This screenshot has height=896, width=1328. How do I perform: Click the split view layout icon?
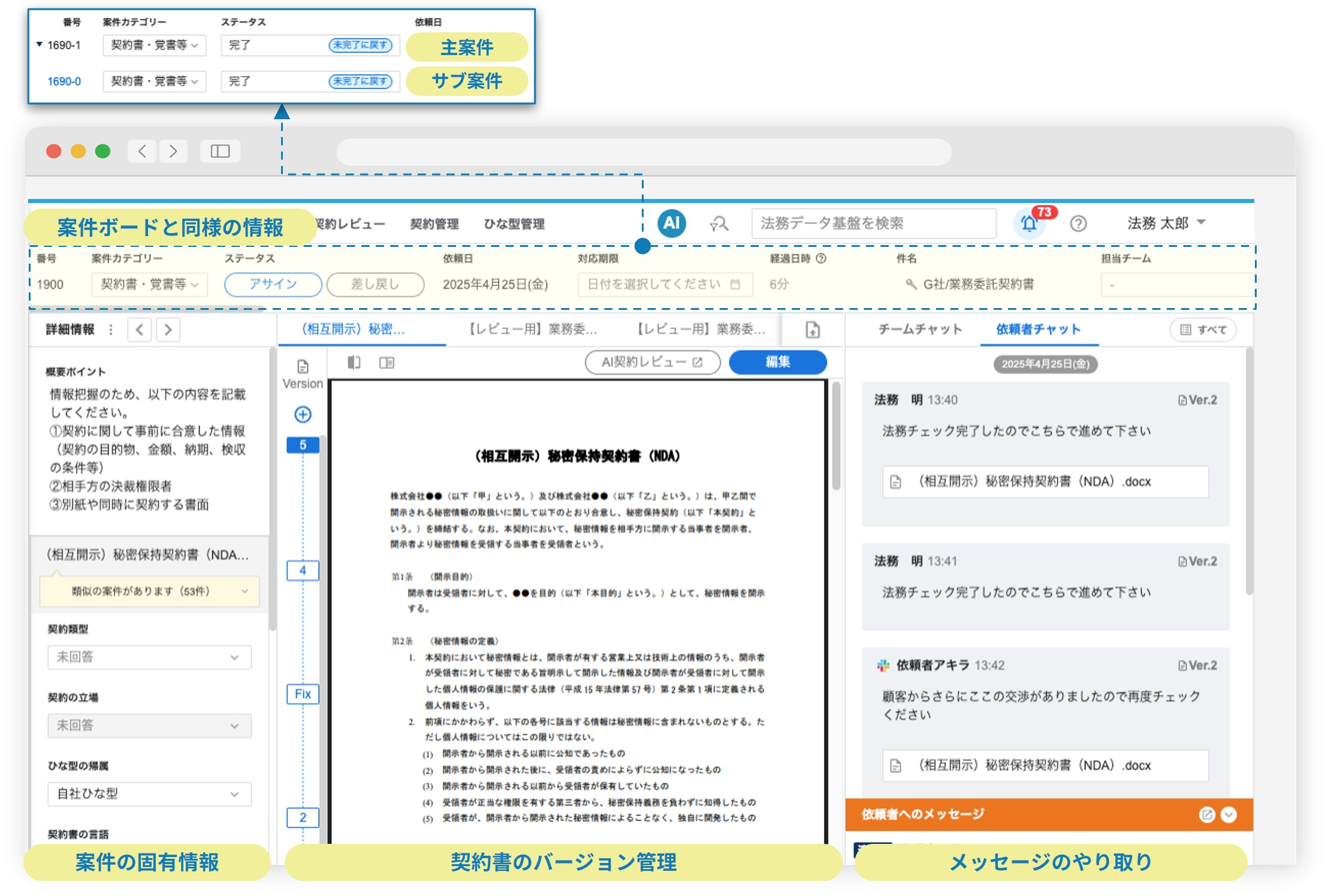[x=387, y=363]
